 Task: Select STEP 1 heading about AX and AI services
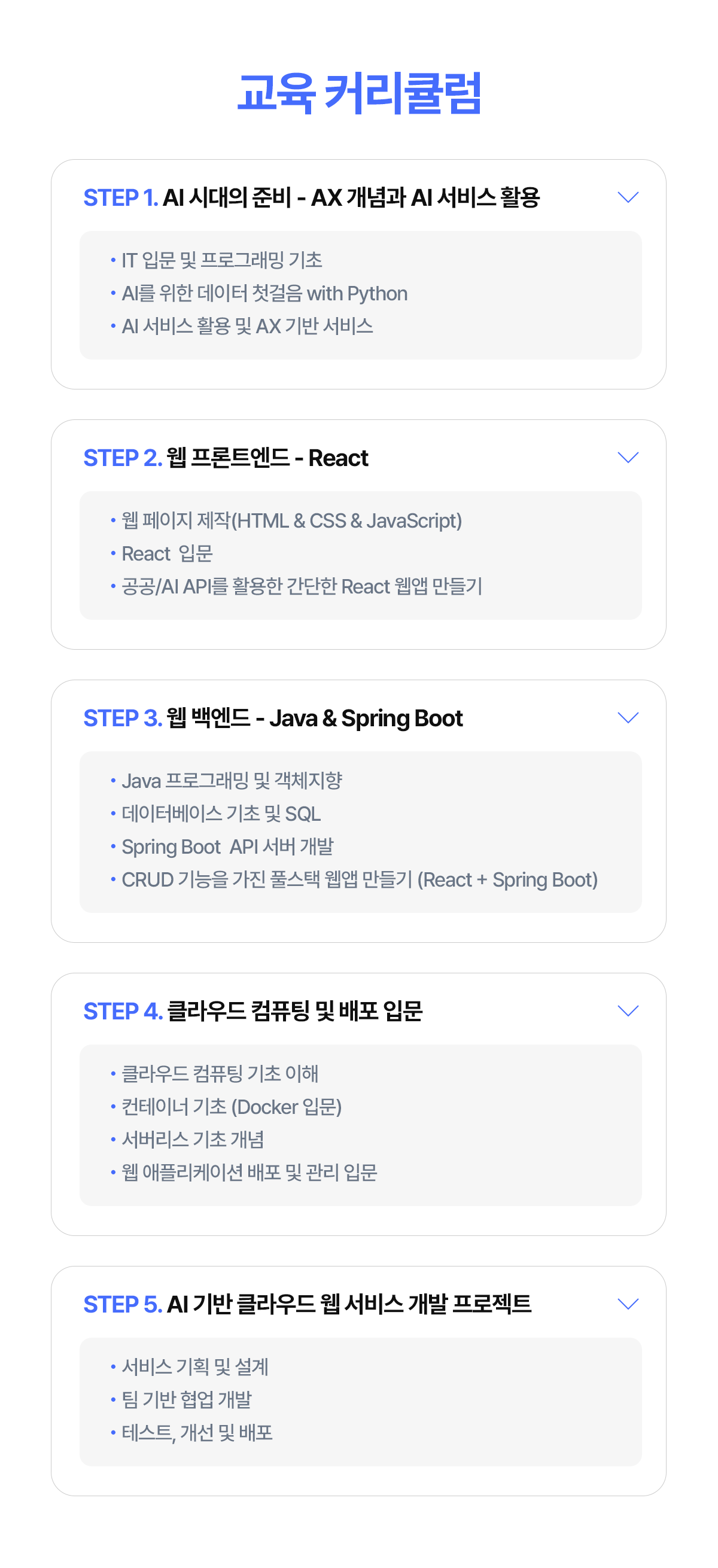(311, 197)
